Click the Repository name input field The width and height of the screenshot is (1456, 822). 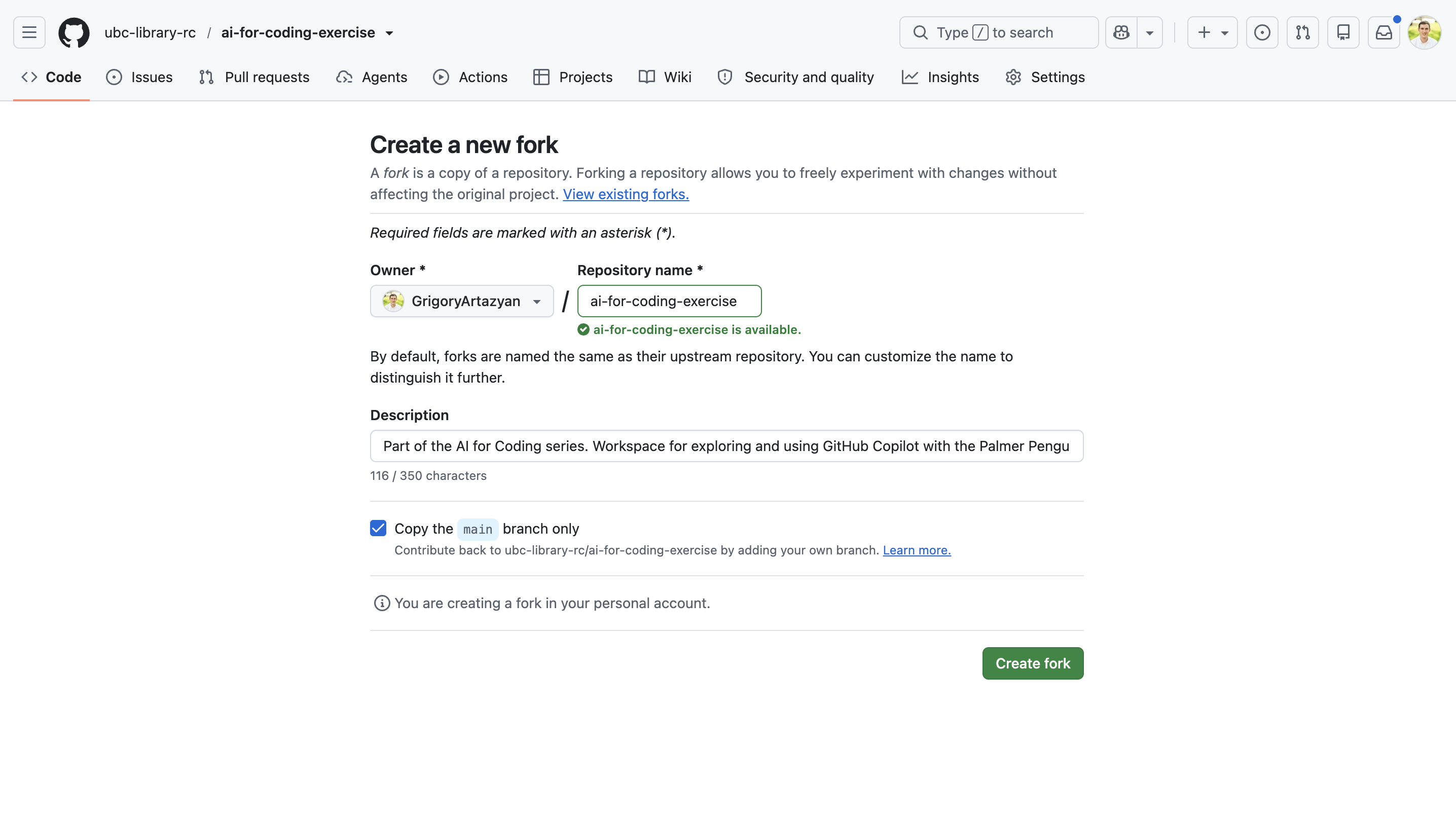[669, 301]
